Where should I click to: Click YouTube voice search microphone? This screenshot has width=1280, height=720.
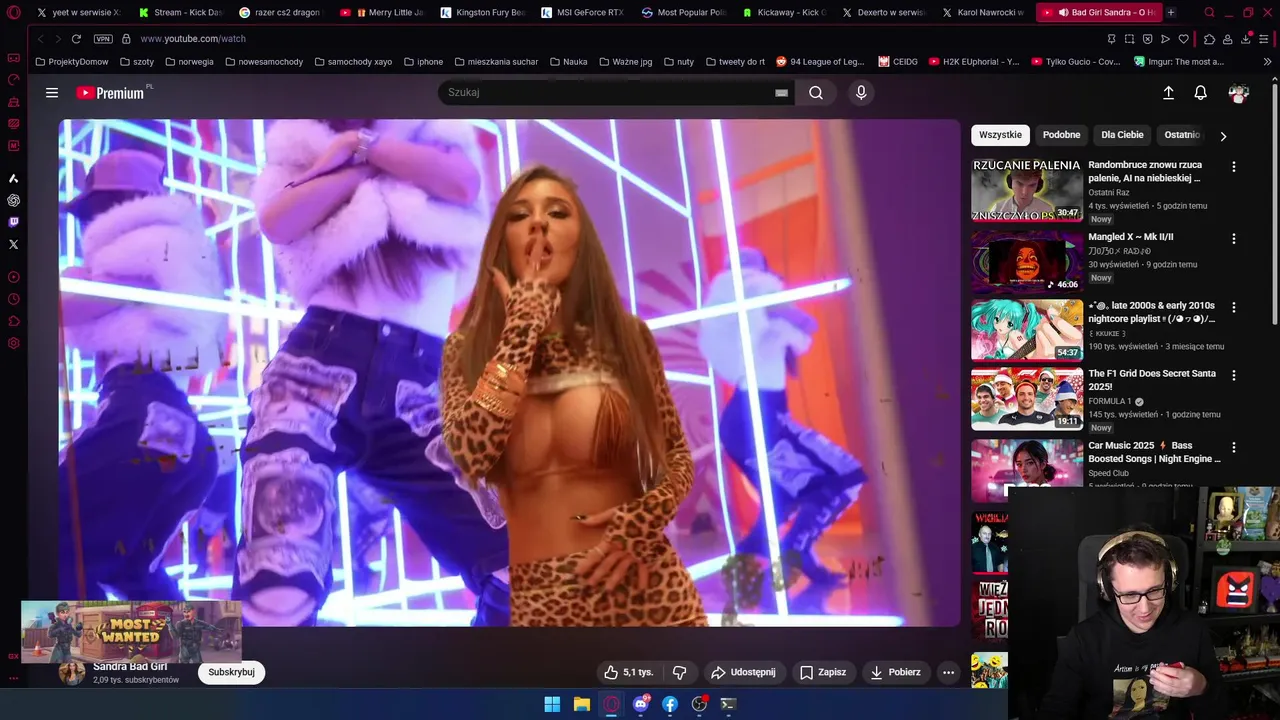(861, 92)
